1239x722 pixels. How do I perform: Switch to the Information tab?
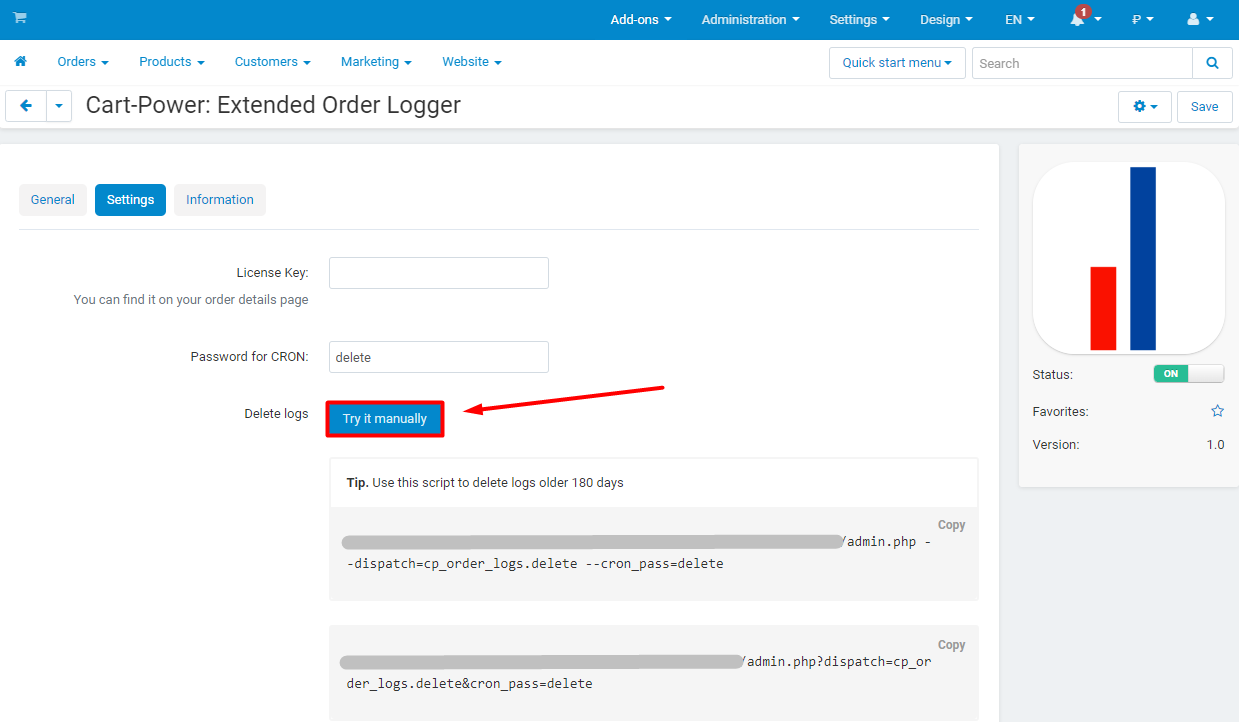[x=220, y=200]
